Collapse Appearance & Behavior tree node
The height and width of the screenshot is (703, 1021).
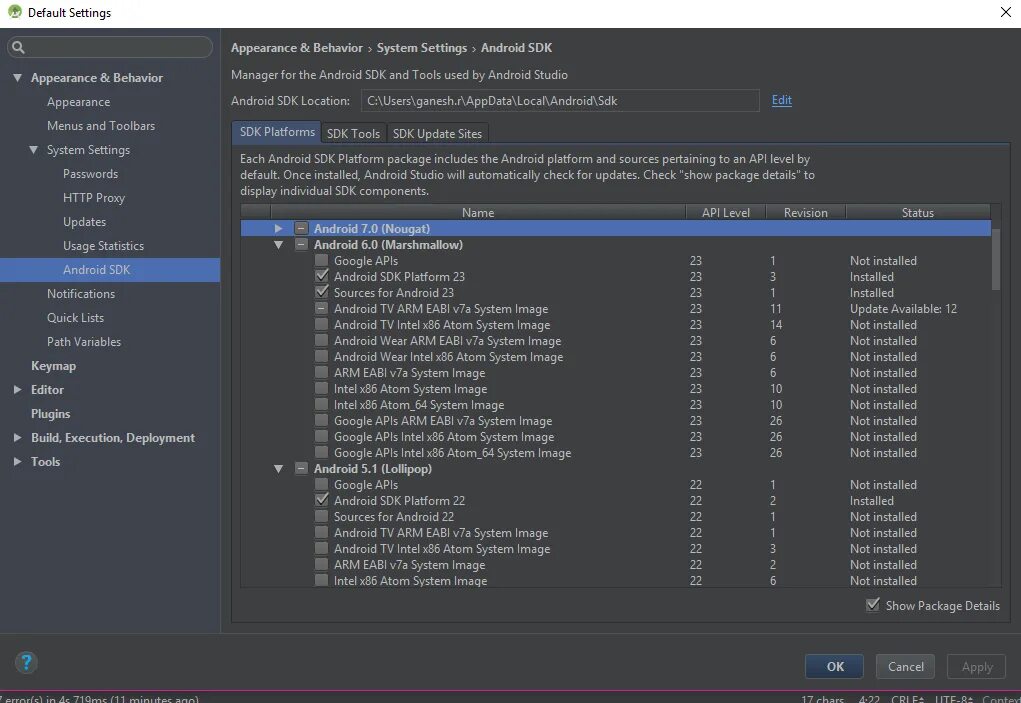coord(18,77)
